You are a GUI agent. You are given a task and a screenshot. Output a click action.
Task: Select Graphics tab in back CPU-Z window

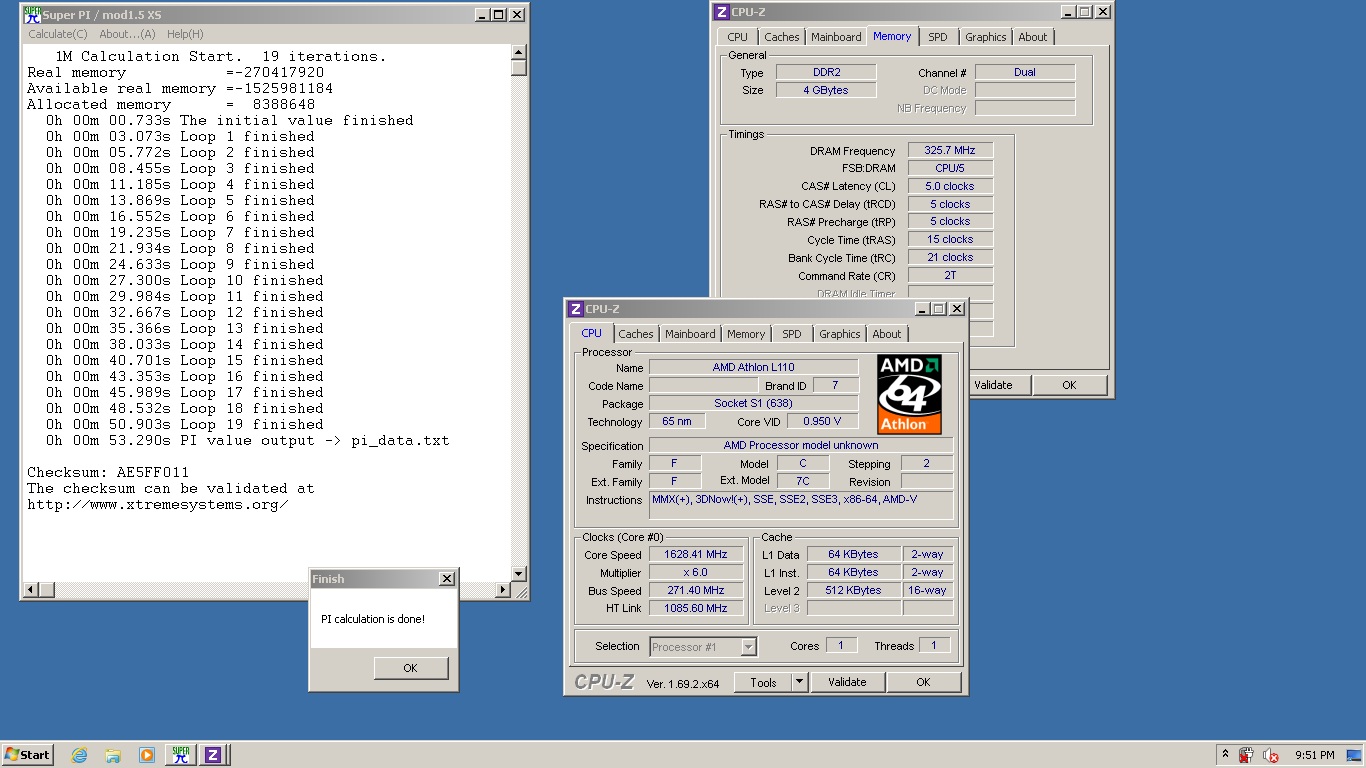985,37
